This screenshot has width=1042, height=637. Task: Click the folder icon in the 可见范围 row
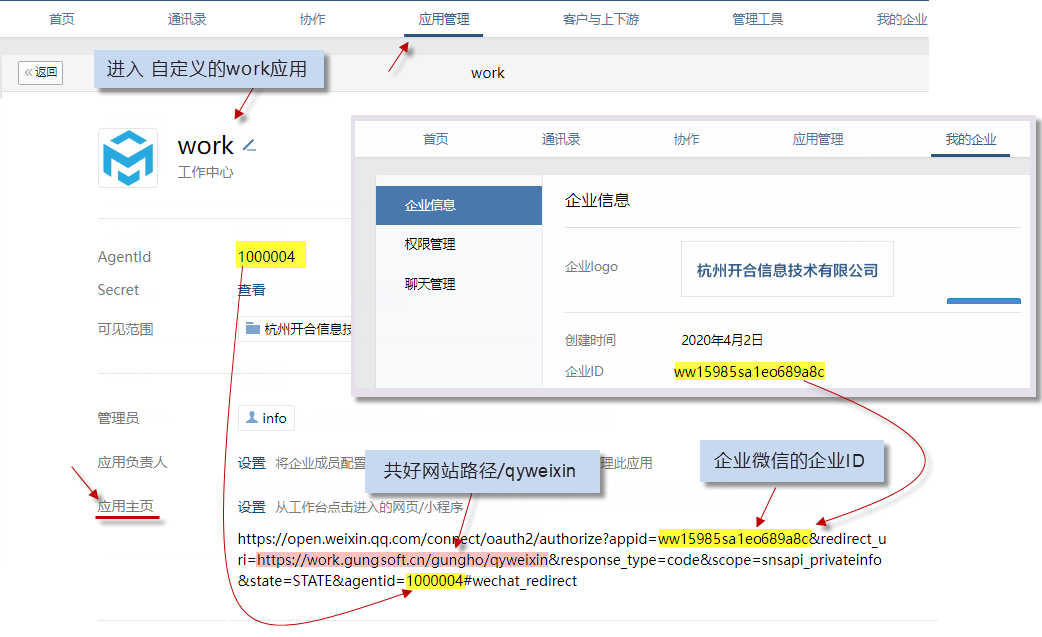coord(252,329)
